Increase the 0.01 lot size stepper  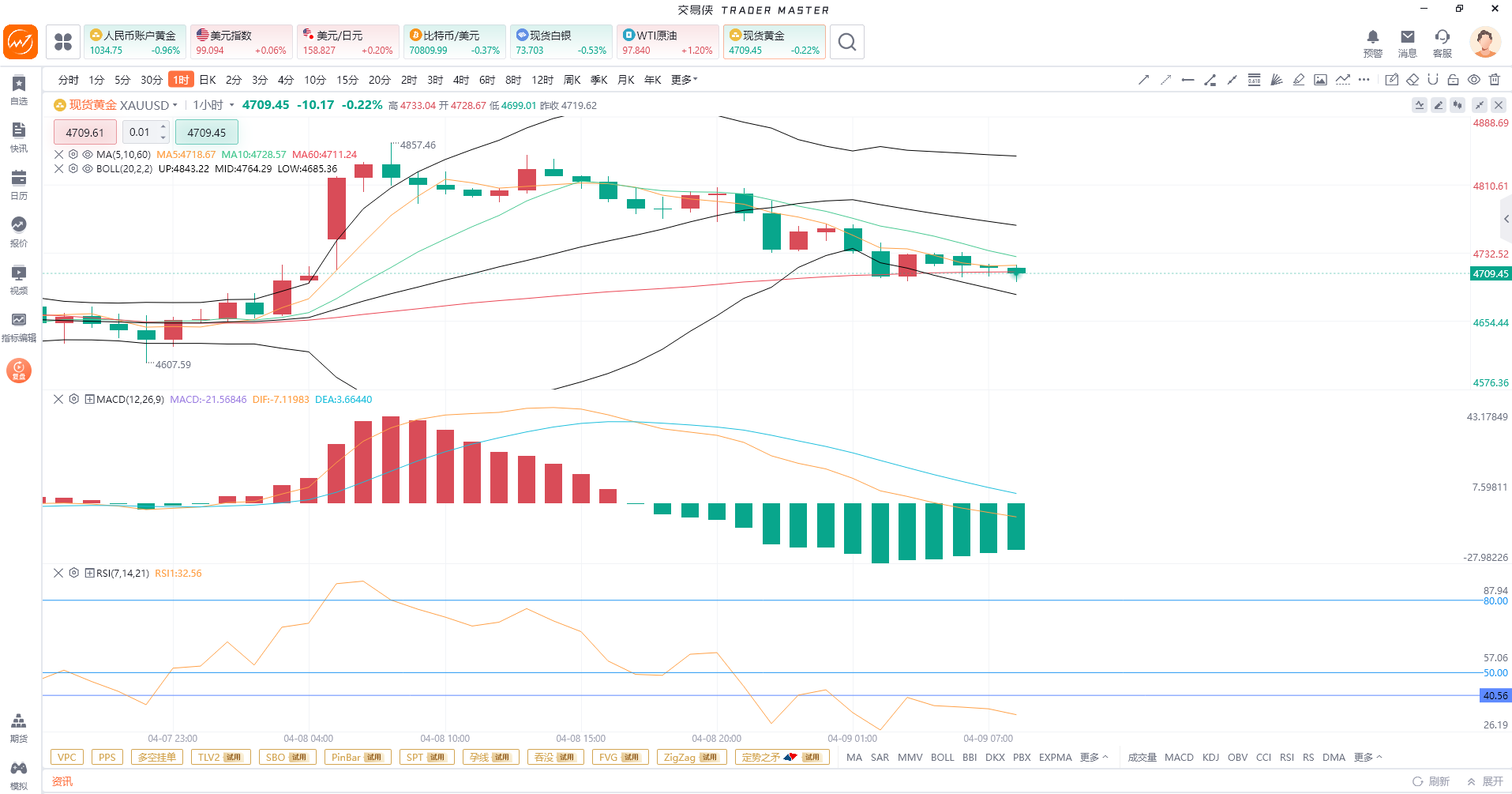[x=163, y=127]
